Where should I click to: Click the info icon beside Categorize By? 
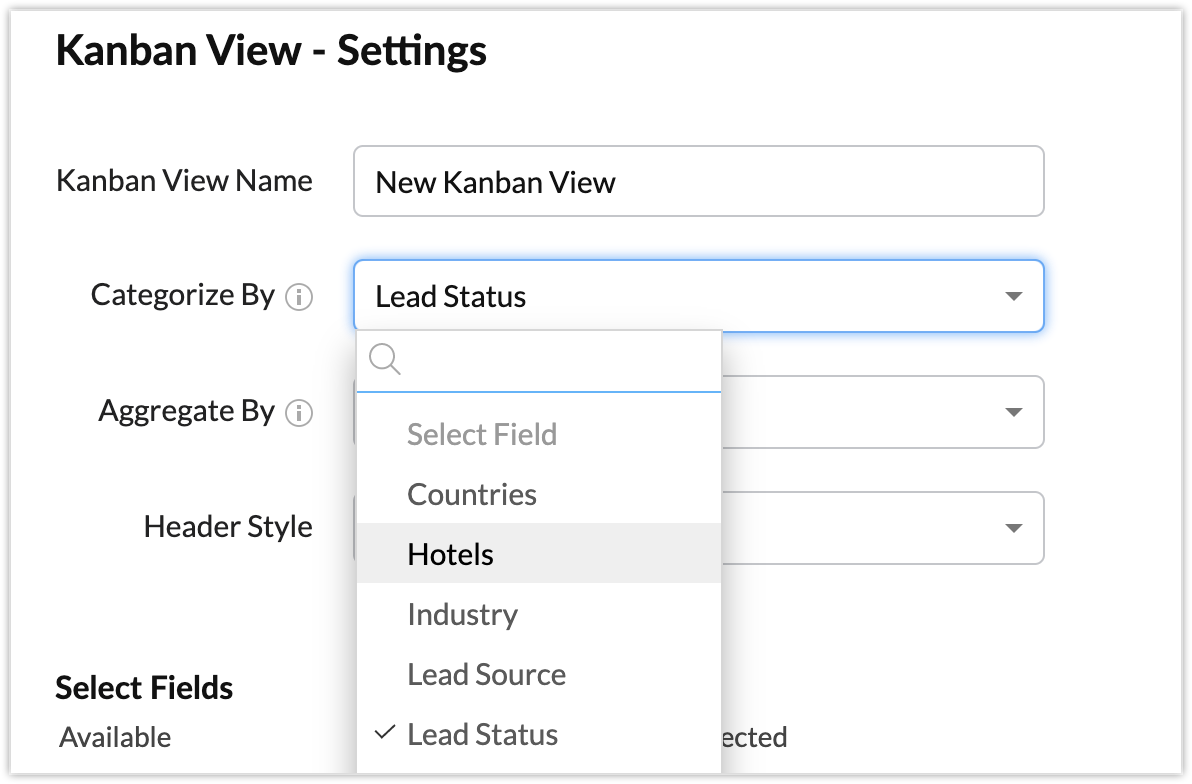[299, 297]
